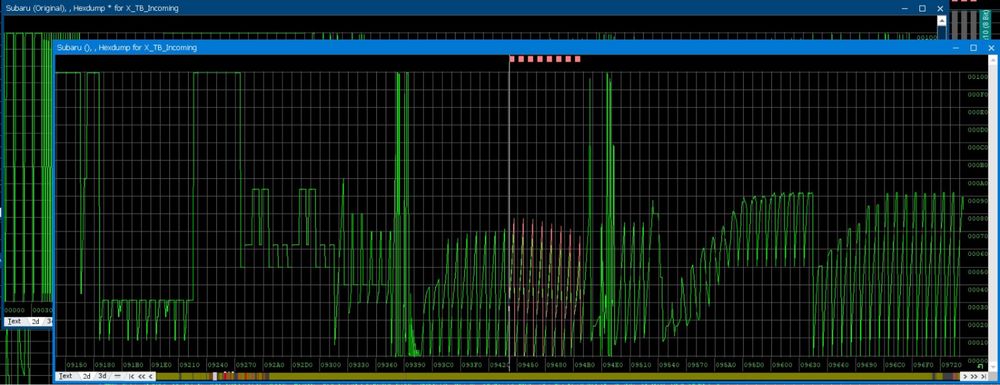This screenshot has height=385, width=1000.
Task: Click address label 09240 on the axis
Action: click(218, 365)
